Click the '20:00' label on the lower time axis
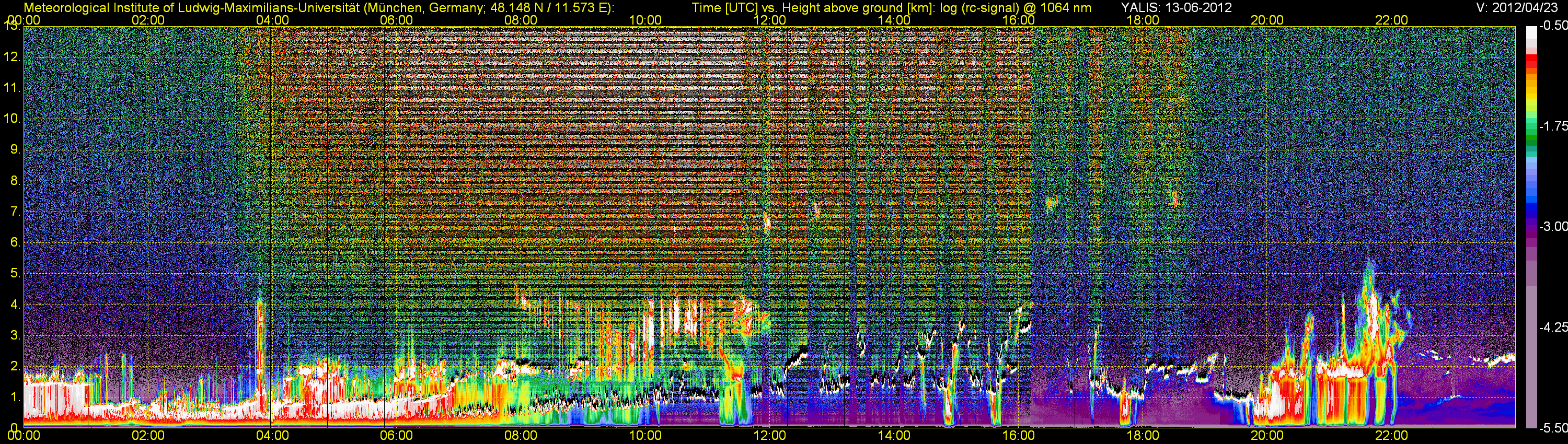This screenshot has height=444, width=1568. [1267, 436]
